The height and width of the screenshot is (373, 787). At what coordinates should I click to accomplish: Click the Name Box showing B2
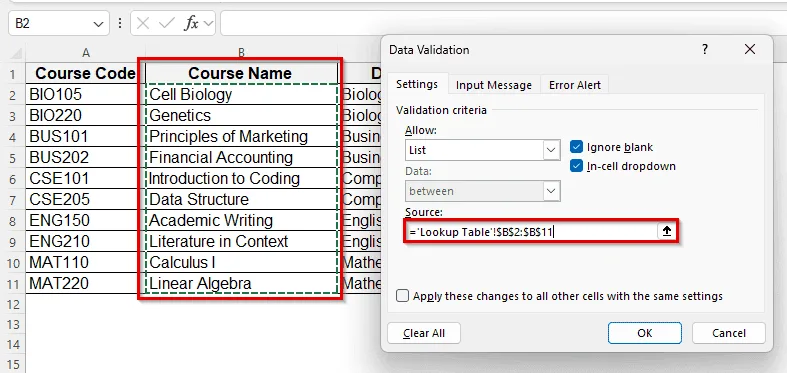pos(52,24)
